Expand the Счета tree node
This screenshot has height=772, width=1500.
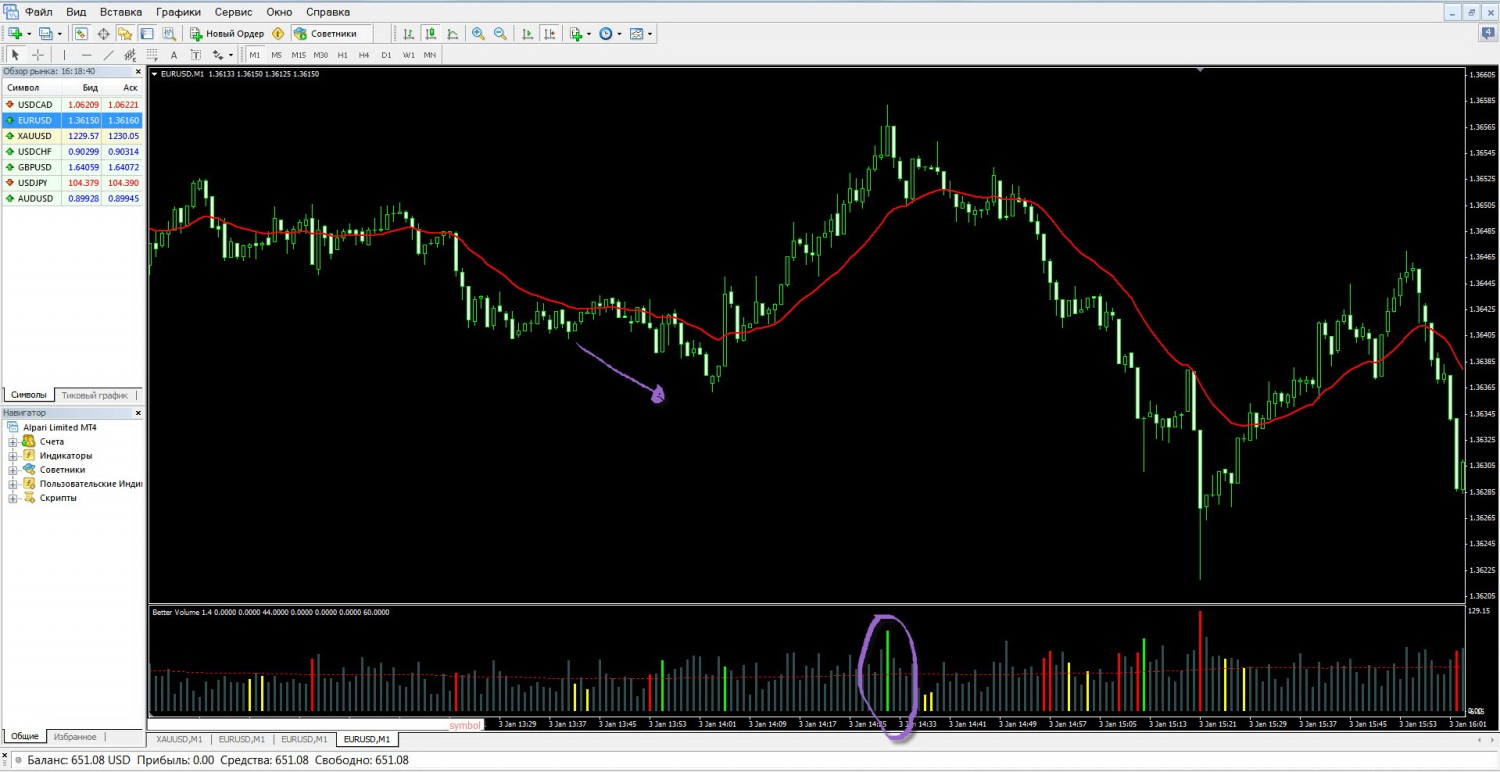[x=13, y=441]
